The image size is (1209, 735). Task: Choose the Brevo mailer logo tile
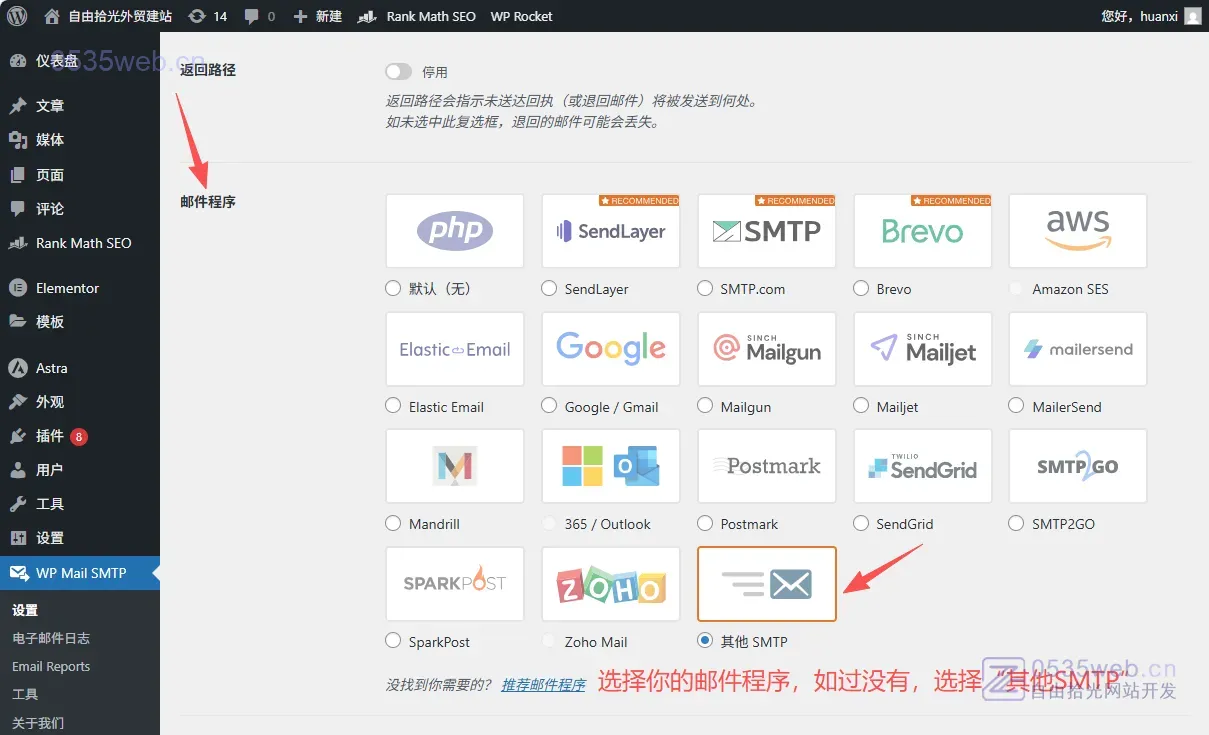[x=922, y=231]
